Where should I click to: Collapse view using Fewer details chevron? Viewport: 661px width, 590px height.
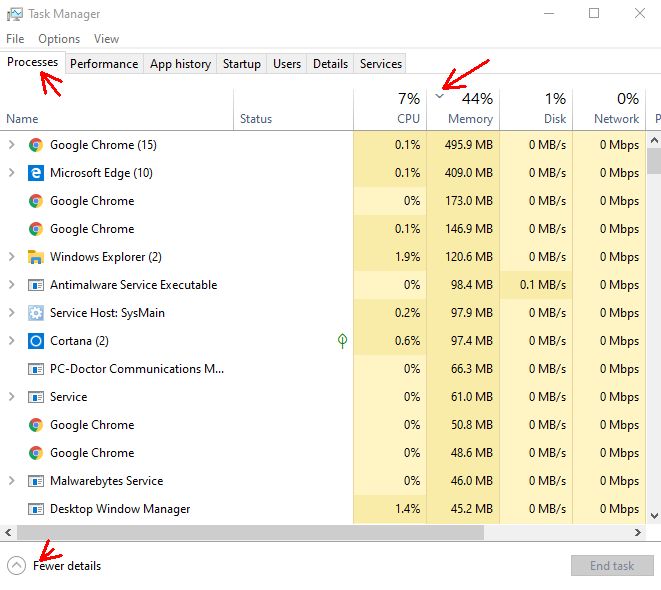pos(16,566)
